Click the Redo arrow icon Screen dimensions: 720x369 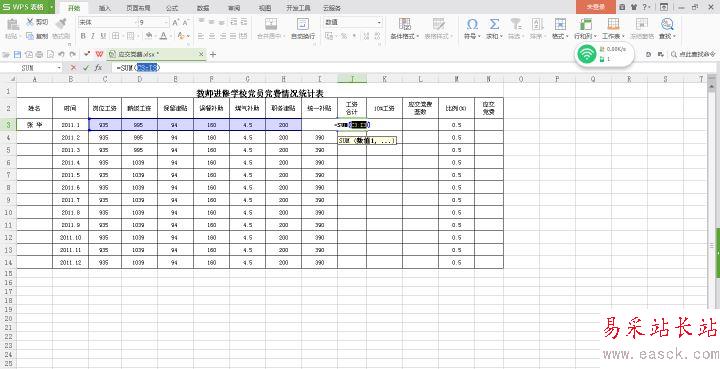tap(72, 54)
